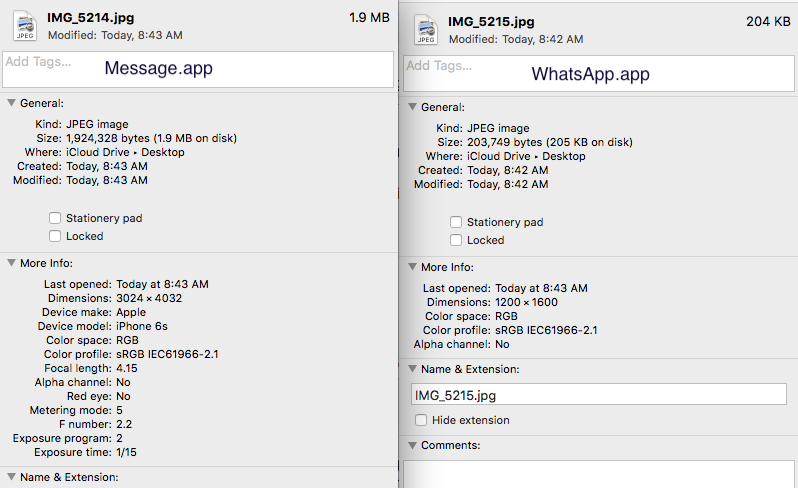This screenshot has width=798, height=488.
Task: Tick Hide extension for IMG_5215.jpg
Action: point(421,420)
